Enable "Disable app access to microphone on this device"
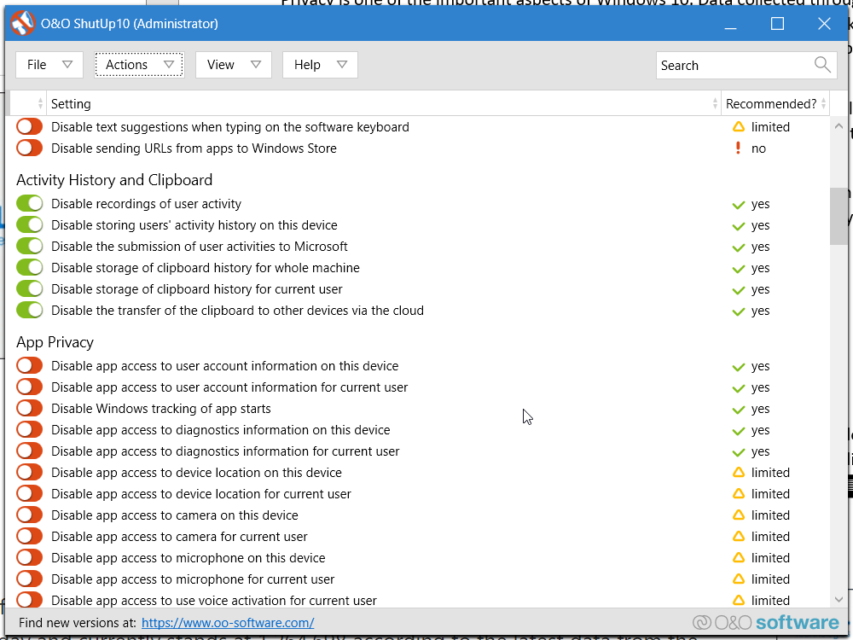 27,557
